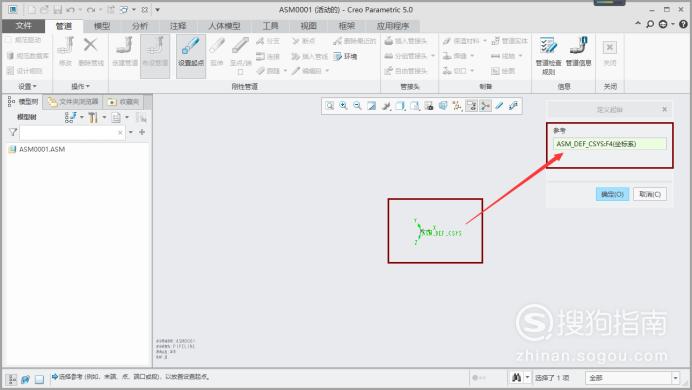Click the 设置起点 (Set Start) pipe tool
This screenshot has width=692, height=390.
[x=191, y=56]
